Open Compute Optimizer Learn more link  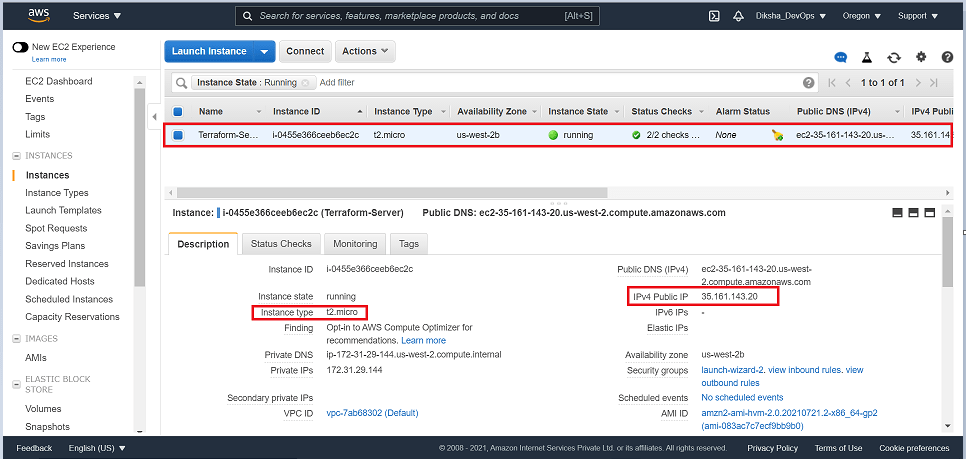[423, 341]
